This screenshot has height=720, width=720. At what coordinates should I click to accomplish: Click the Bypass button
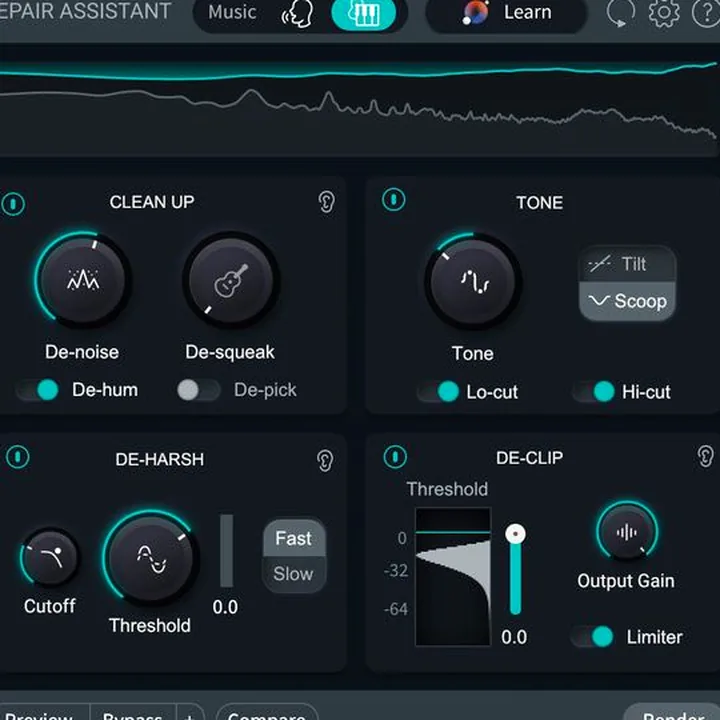point(133,713)
